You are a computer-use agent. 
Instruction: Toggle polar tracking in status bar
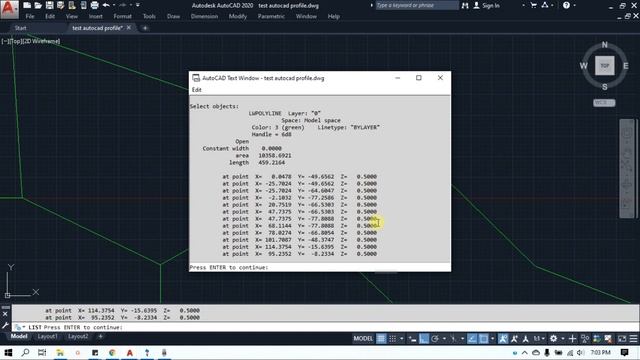(x=435, y=338)
